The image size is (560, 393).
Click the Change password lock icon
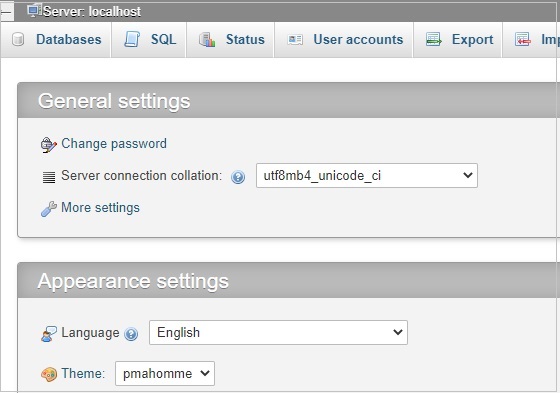49,145
